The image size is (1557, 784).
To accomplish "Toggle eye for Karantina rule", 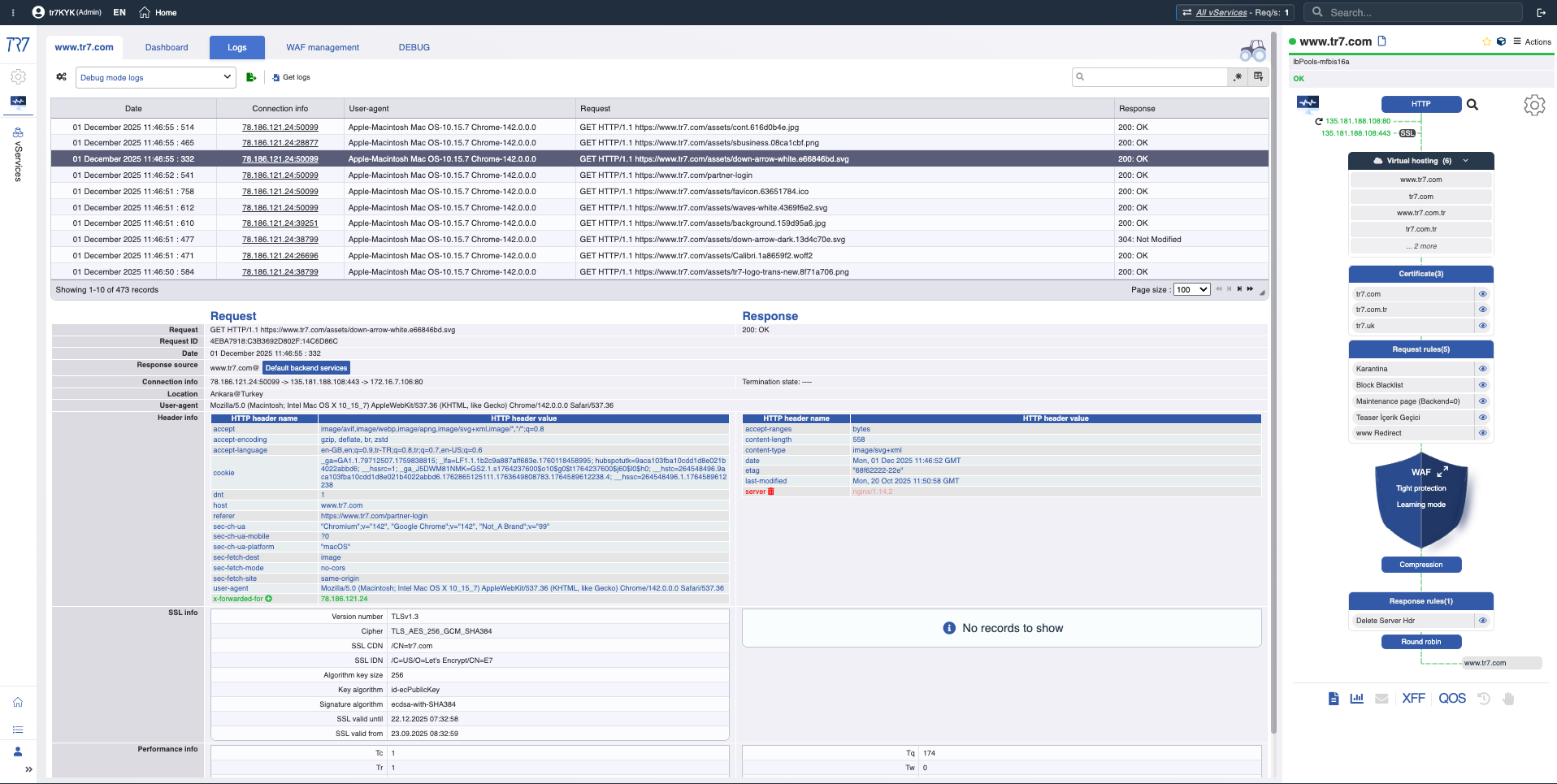I will tap(1482, 369).
